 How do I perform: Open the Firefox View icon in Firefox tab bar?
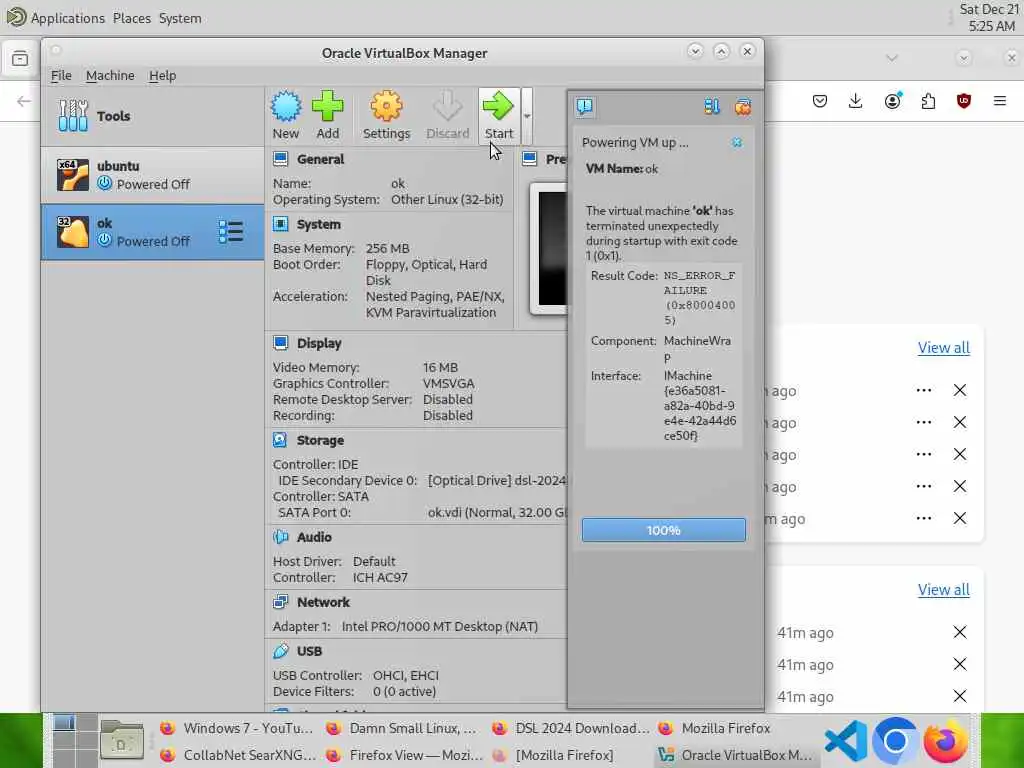tap(20, 59)
